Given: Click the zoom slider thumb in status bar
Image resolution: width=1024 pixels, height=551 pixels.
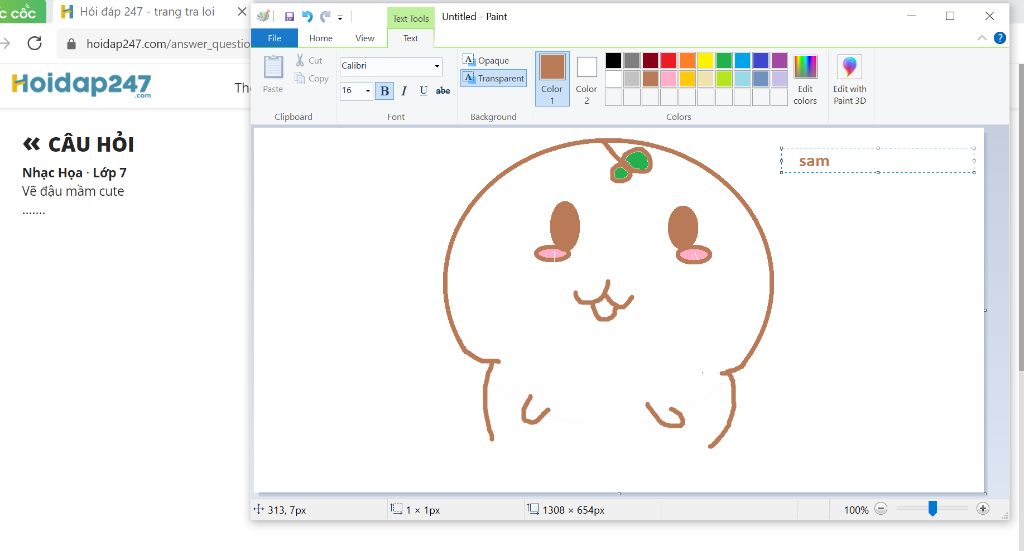Looking at the screenshot, I should click(933, 509).
